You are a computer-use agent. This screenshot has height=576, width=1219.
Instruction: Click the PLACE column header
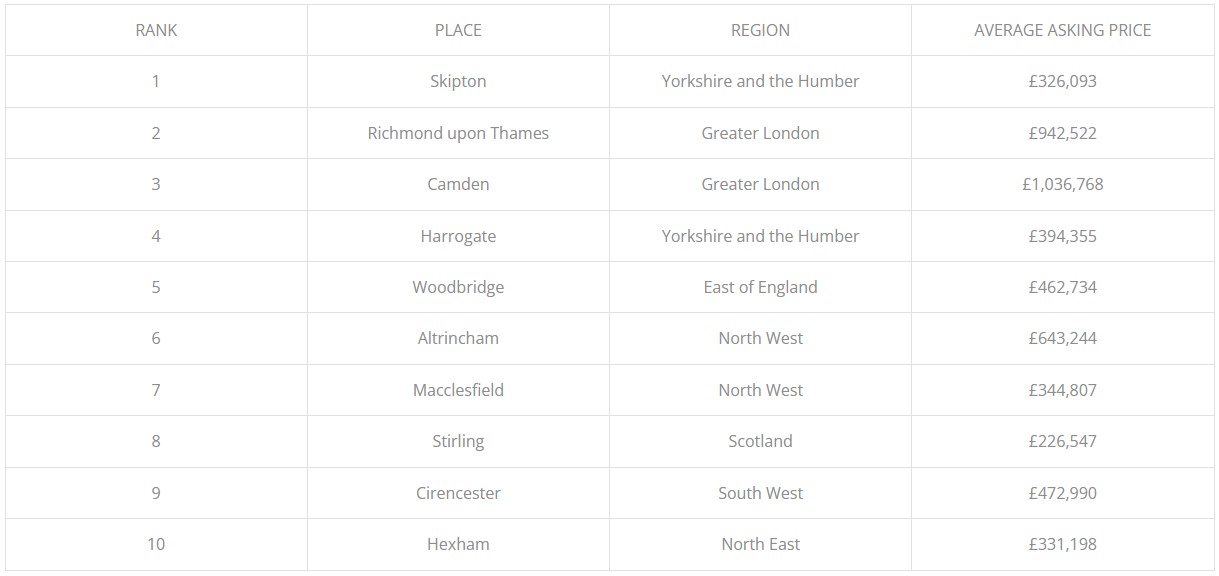[x=458, y=30]
